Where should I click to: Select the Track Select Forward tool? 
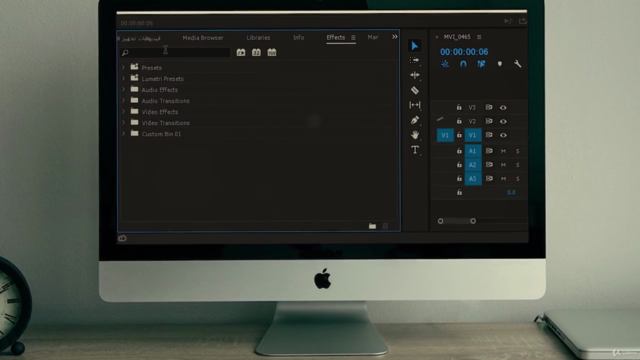[x=415, y=60]
